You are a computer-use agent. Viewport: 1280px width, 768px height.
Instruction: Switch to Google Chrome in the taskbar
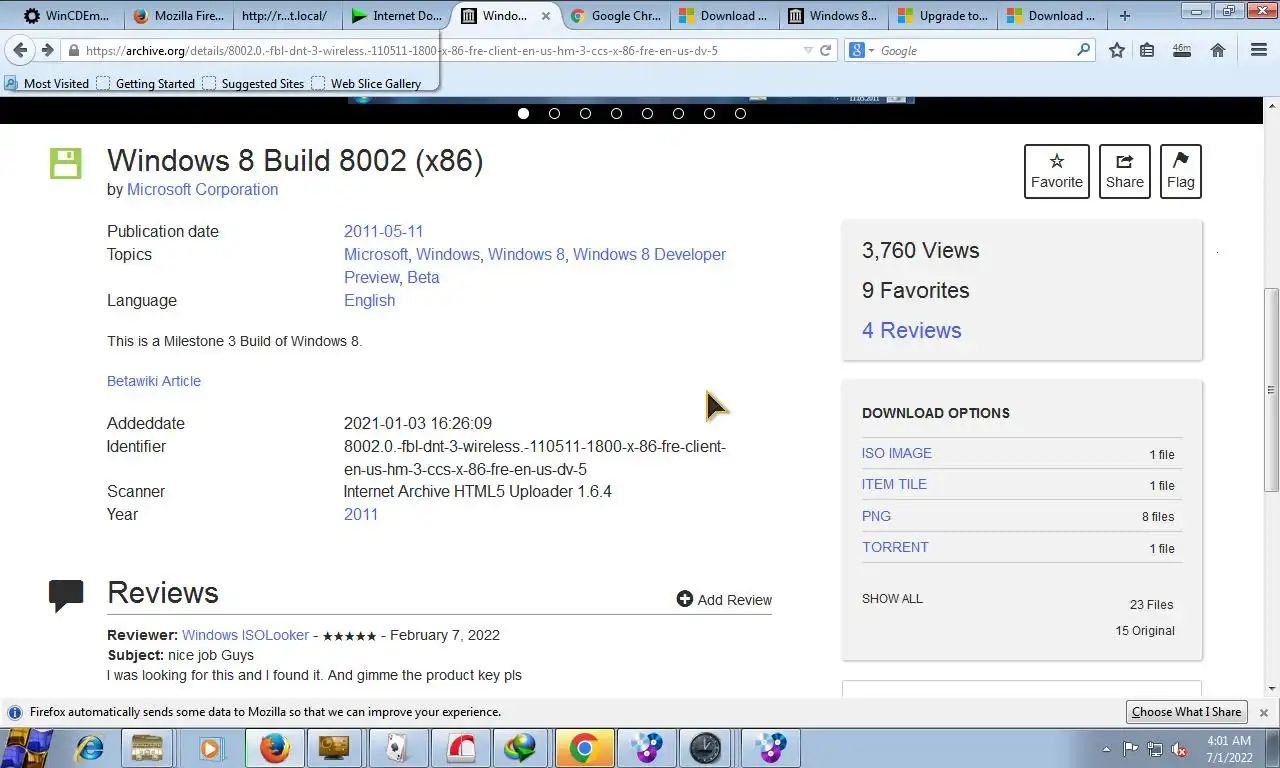(584, 748)
